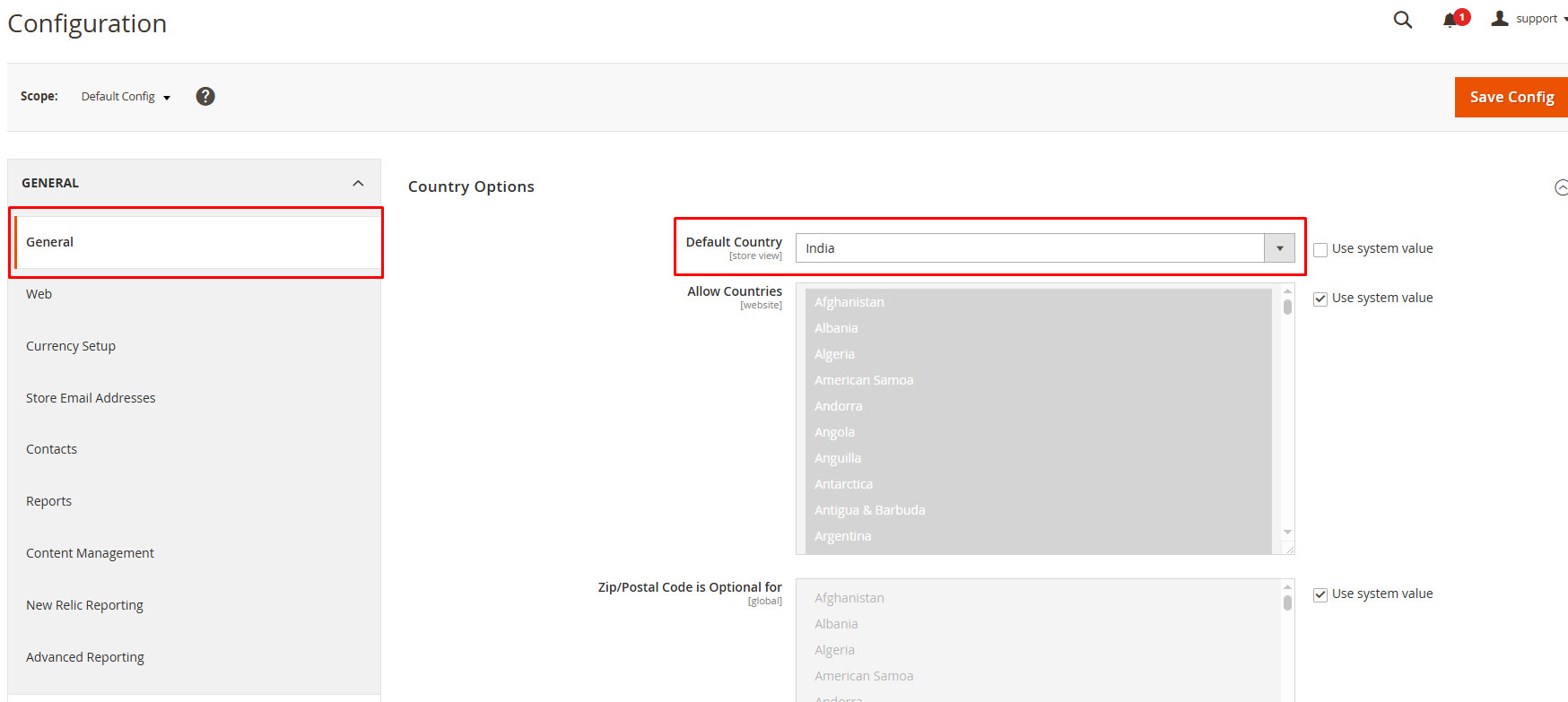Viewport: 1568px width, 702px height.
Task: Click the scope help question mark icon
Action: pos(205,96)
